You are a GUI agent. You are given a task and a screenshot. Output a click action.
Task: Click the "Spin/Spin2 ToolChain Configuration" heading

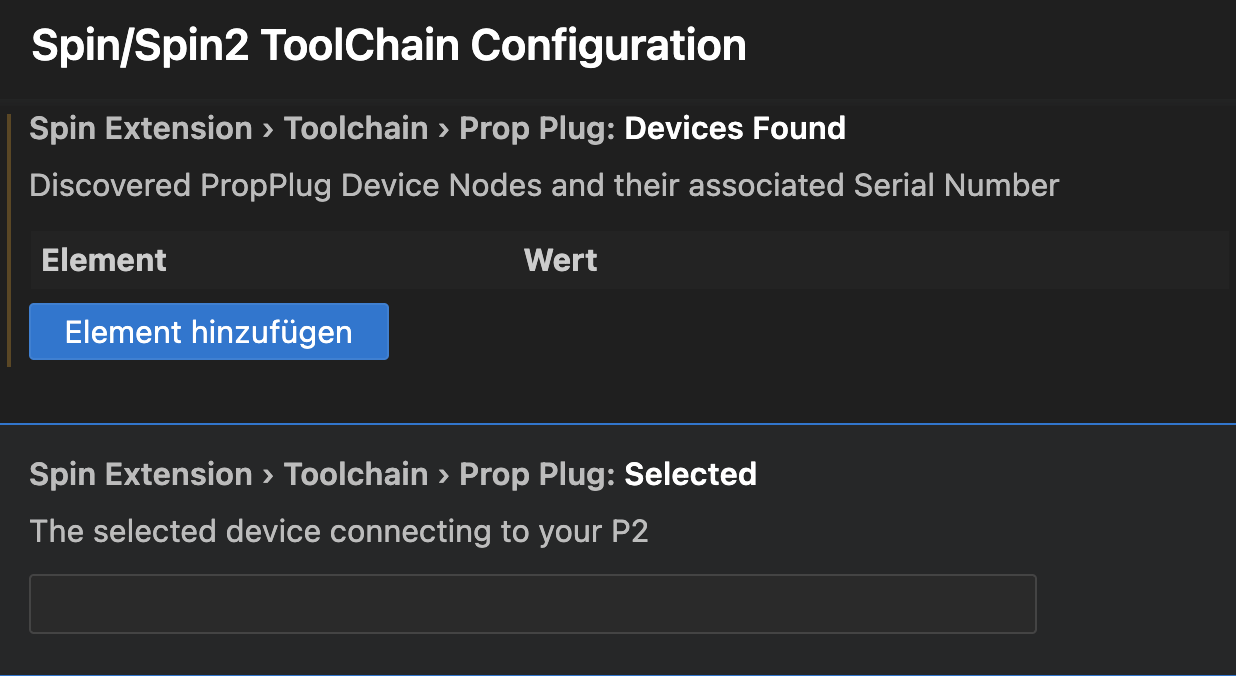click(x=389, y=46)
